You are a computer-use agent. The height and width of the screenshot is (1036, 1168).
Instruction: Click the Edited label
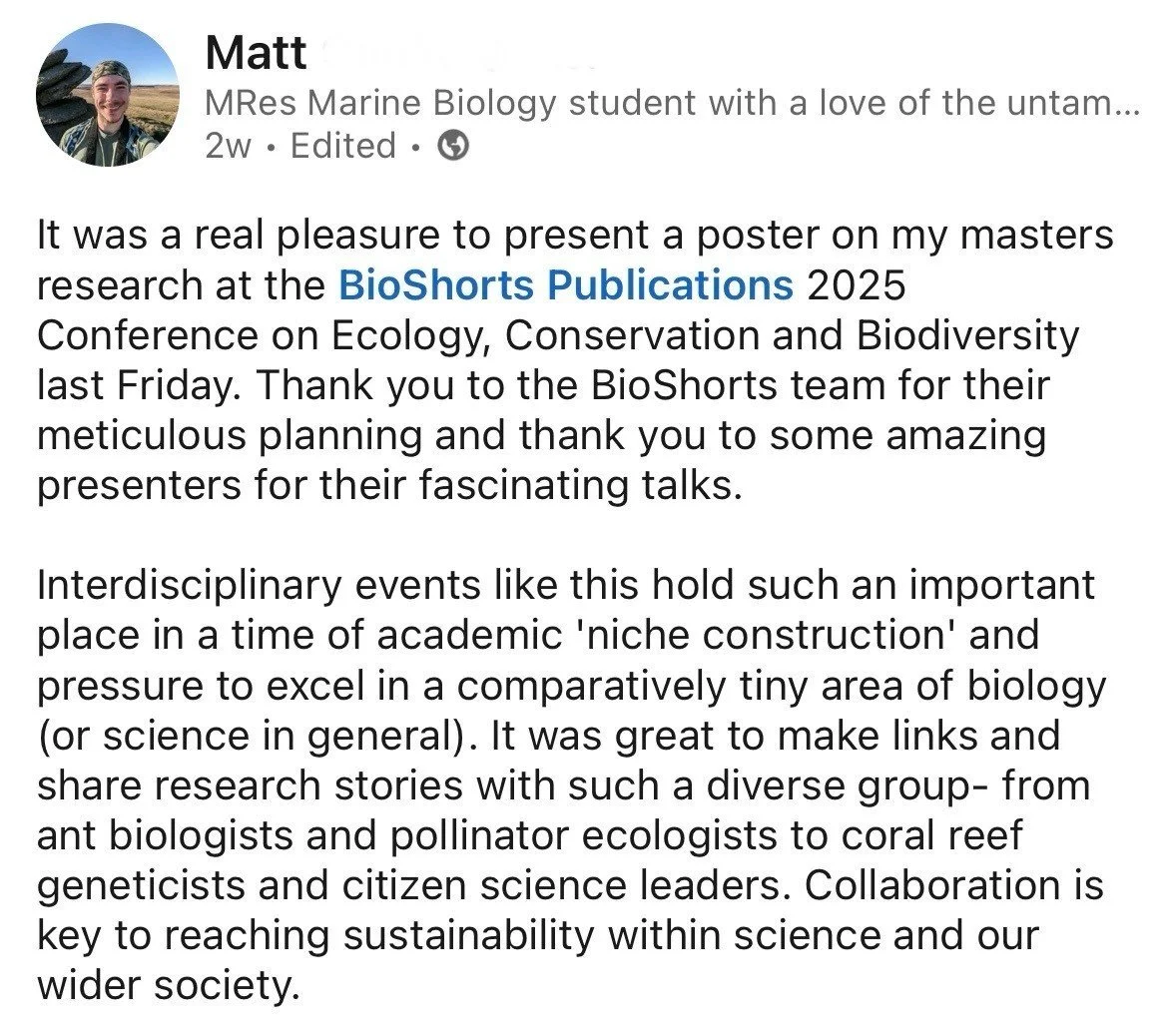tap(343, 147)
